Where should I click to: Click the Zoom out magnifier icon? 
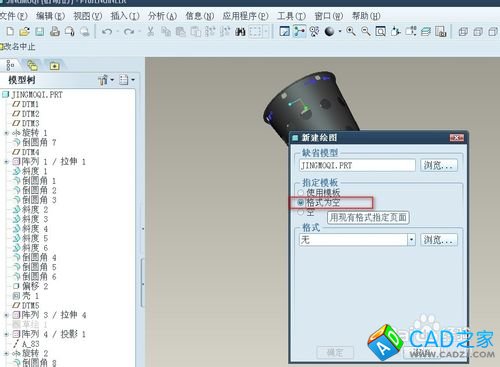tap(366, 32)
